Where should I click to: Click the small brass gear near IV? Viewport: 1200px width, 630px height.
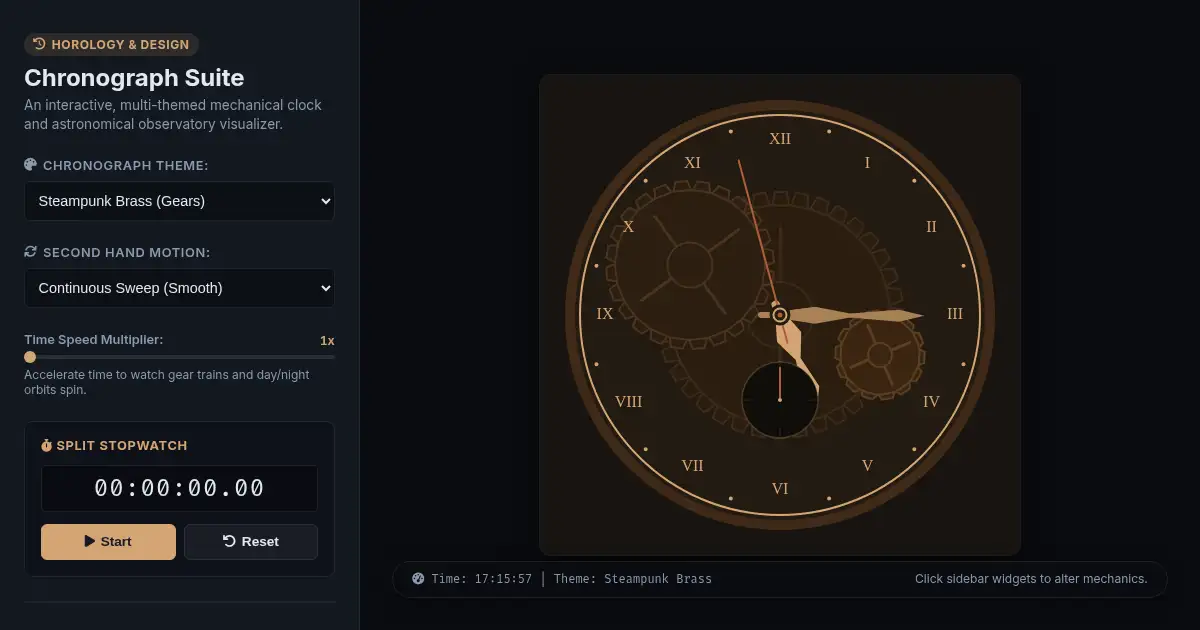(x=879, y=354)
